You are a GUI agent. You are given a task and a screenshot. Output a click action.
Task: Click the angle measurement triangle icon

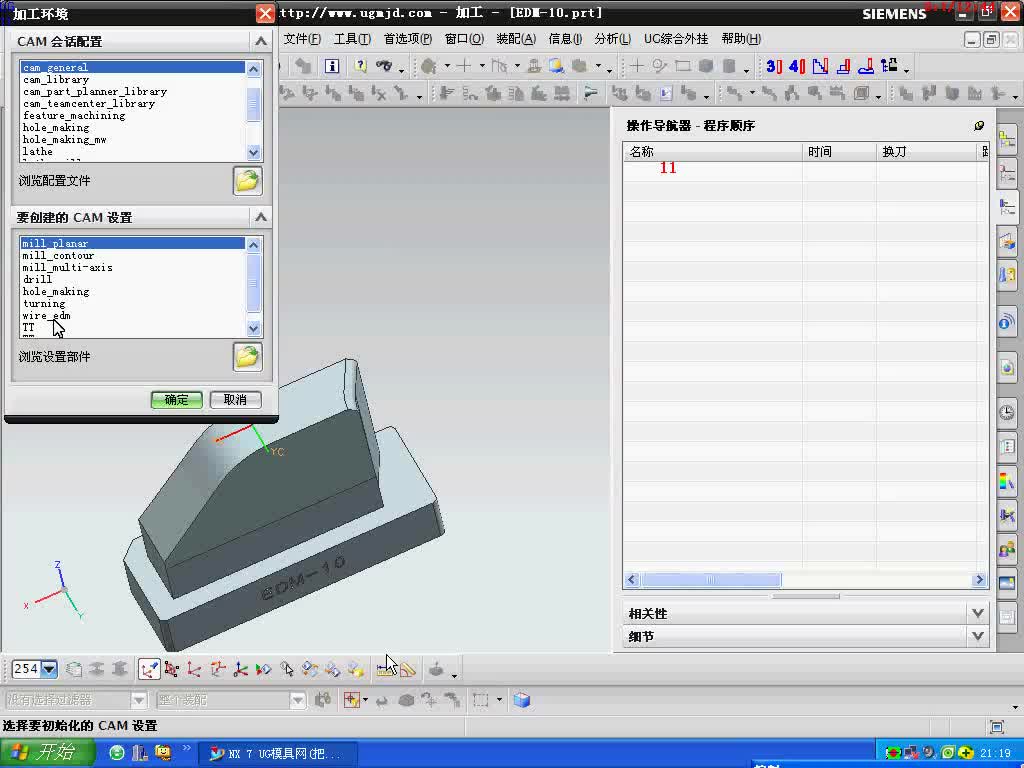coord(409,669)
